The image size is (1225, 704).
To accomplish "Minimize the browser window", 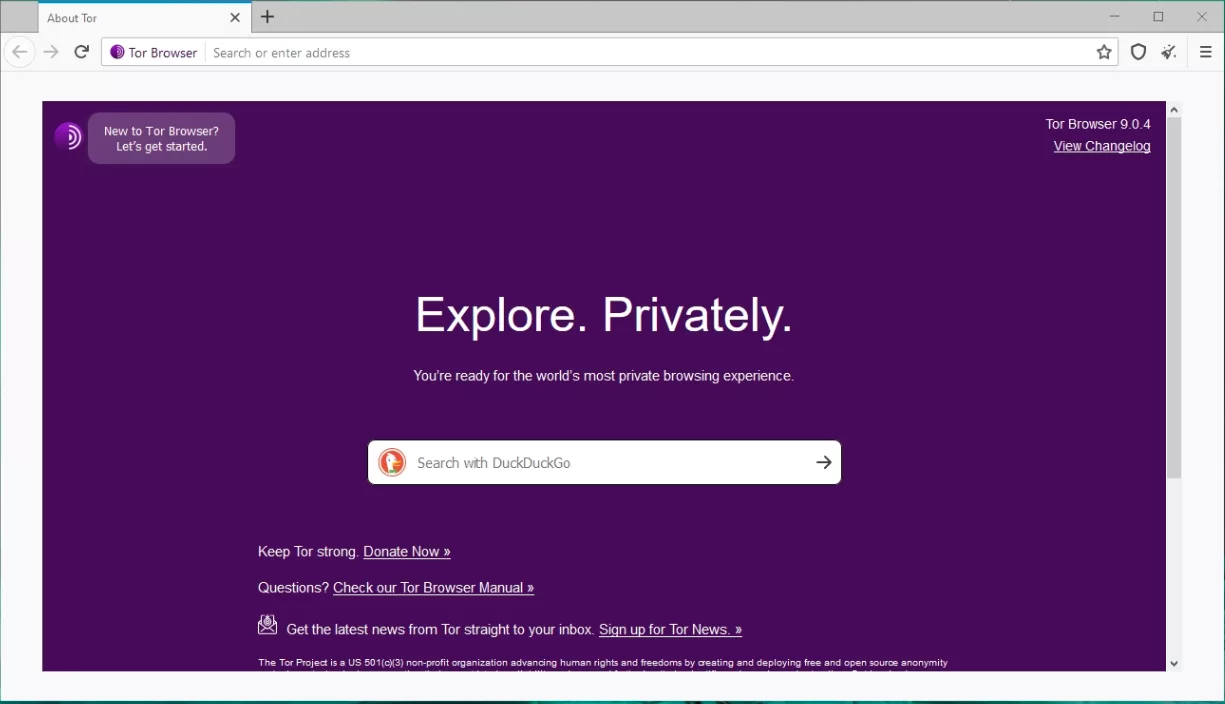I will pyautogui.click(x=1115, y=16).
